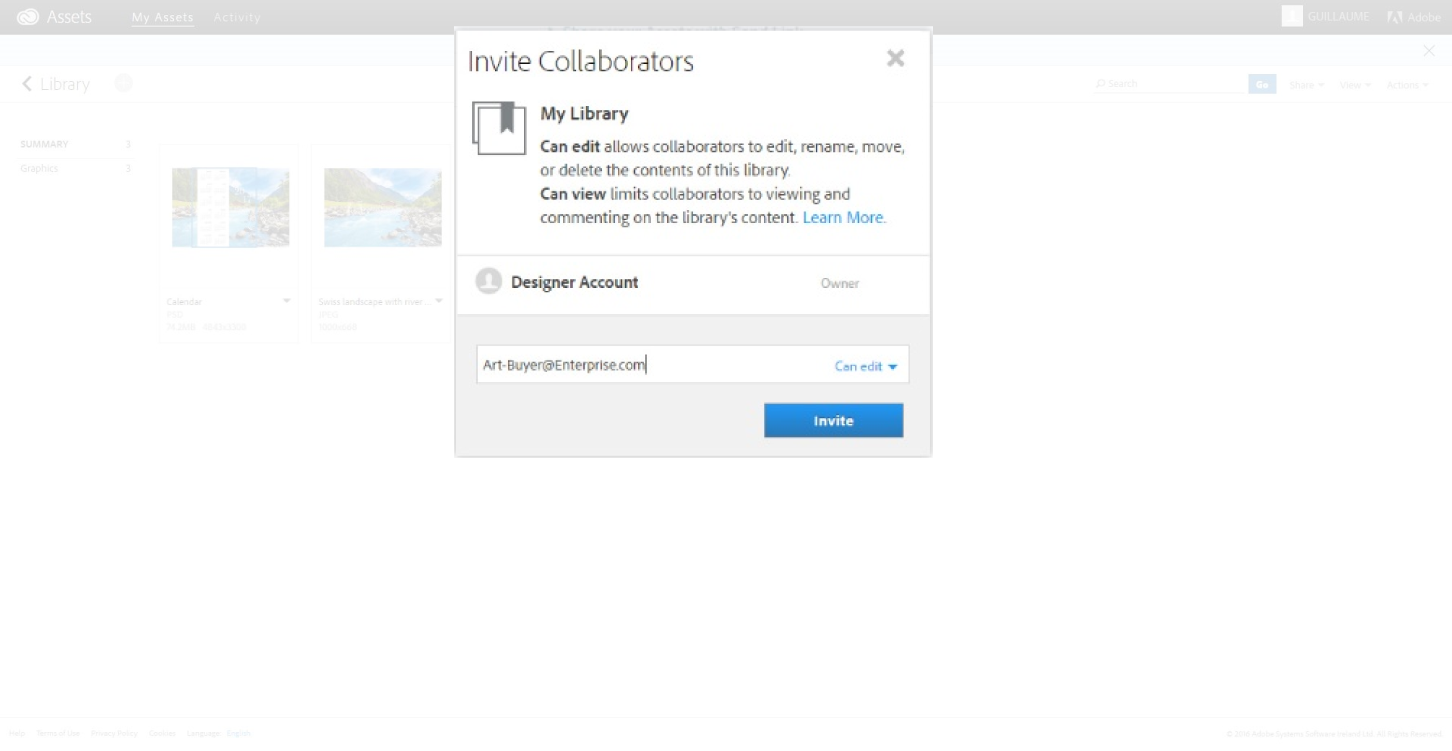Open the Actions dropdown menu

click(x=1407, y=85)
